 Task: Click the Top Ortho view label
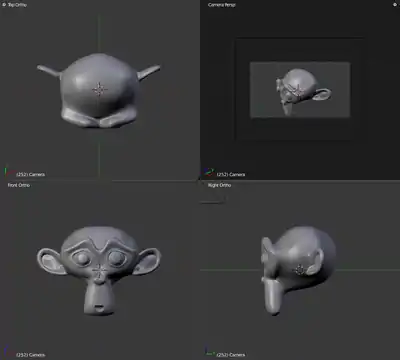pyautogui.click(x=17, y=5)
